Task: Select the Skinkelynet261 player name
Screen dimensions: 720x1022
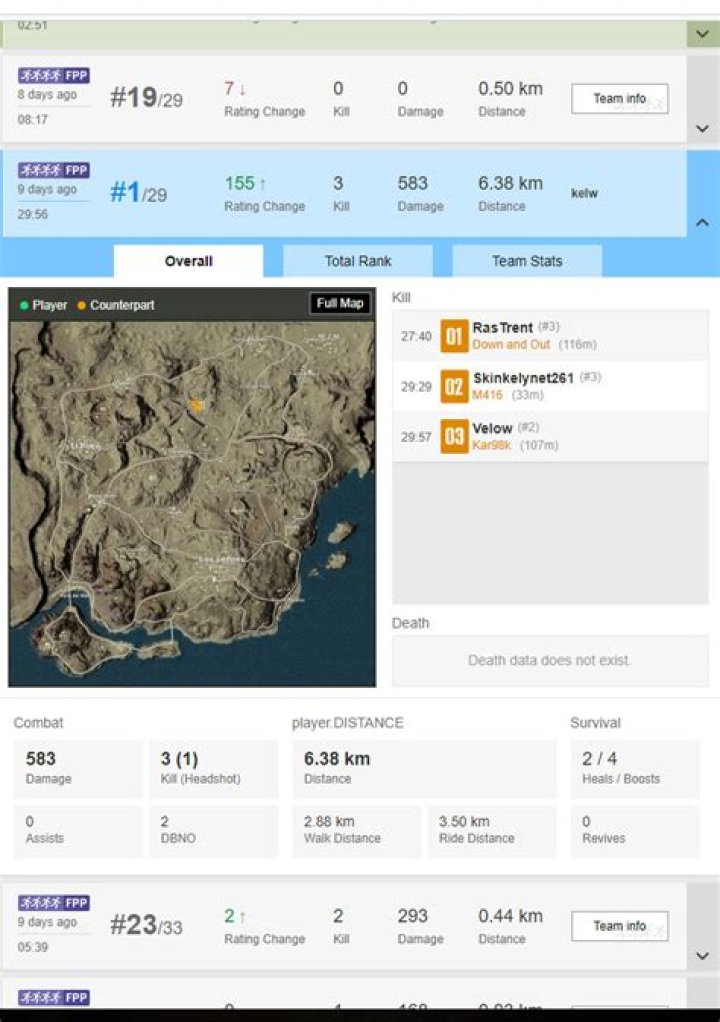Action: point(523,378)
